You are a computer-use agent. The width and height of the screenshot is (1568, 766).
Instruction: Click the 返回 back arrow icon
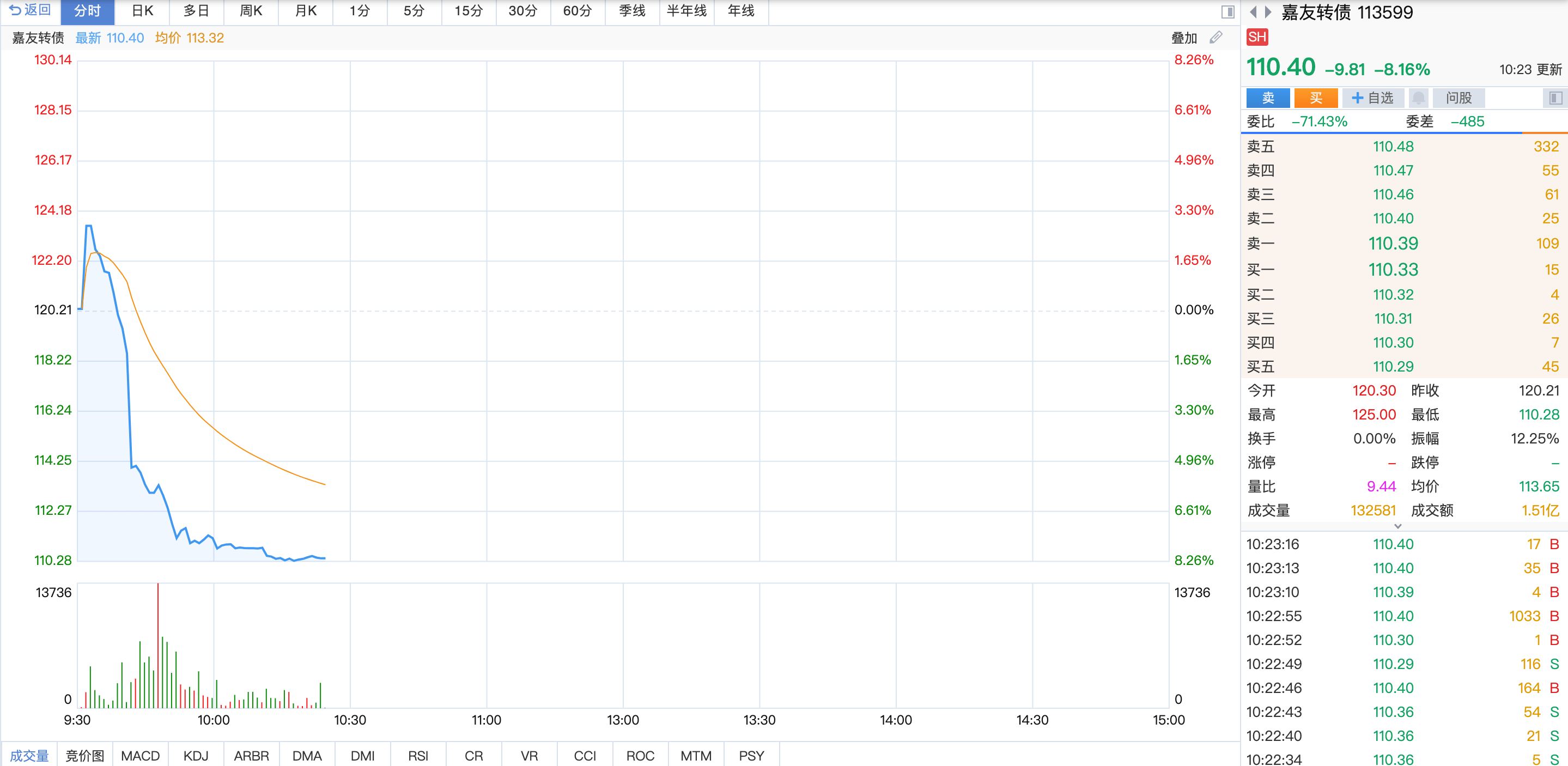coord(15,10)
